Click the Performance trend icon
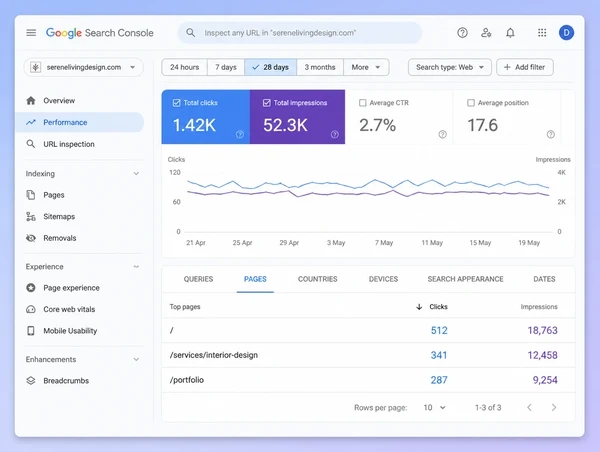Viewport: 600px width, 452px height. click(x=31, y=122)
